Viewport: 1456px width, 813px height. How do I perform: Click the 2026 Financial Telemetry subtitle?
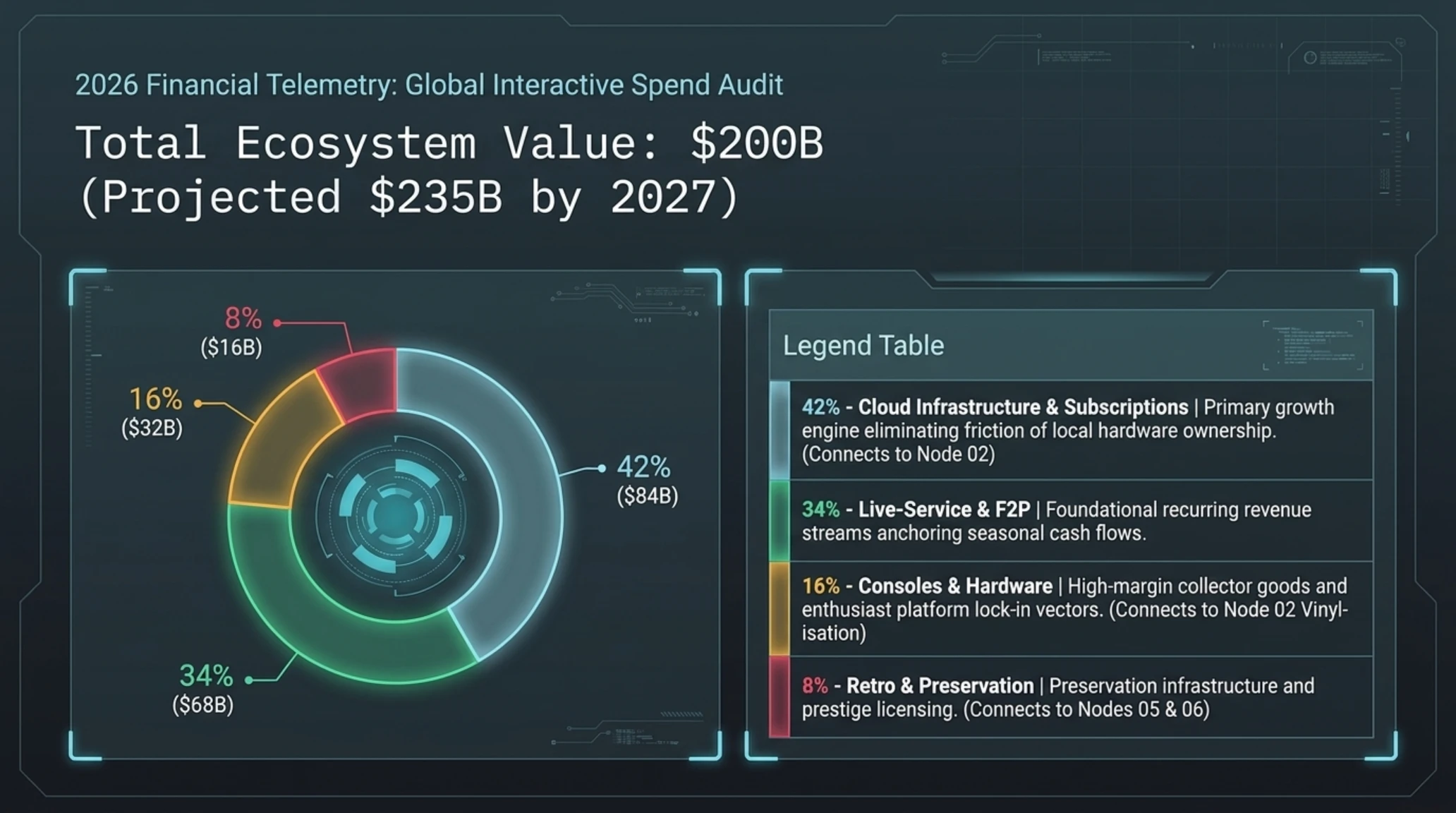click(x=429, y=85)
